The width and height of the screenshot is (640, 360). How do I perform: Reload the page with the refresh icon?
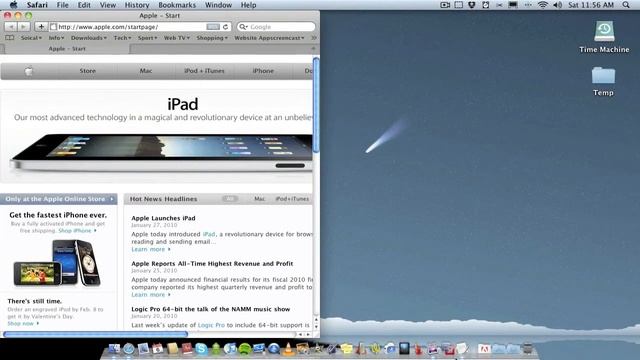click(225, 27)
